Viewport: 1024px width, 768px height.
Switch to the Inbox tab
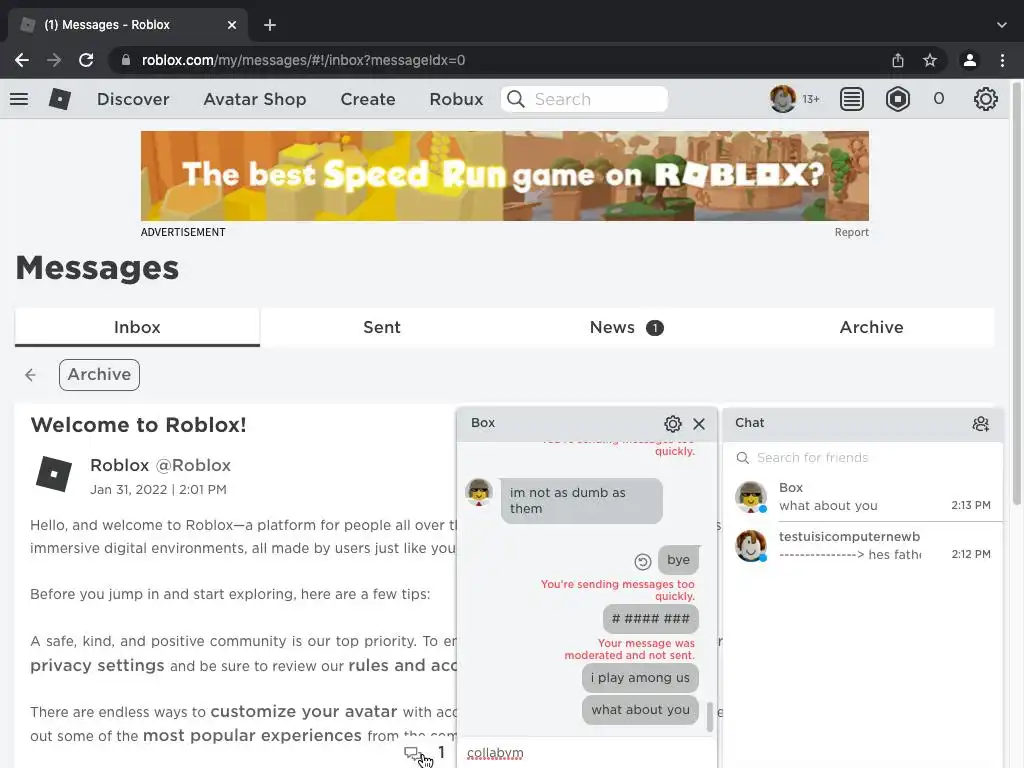137,327
